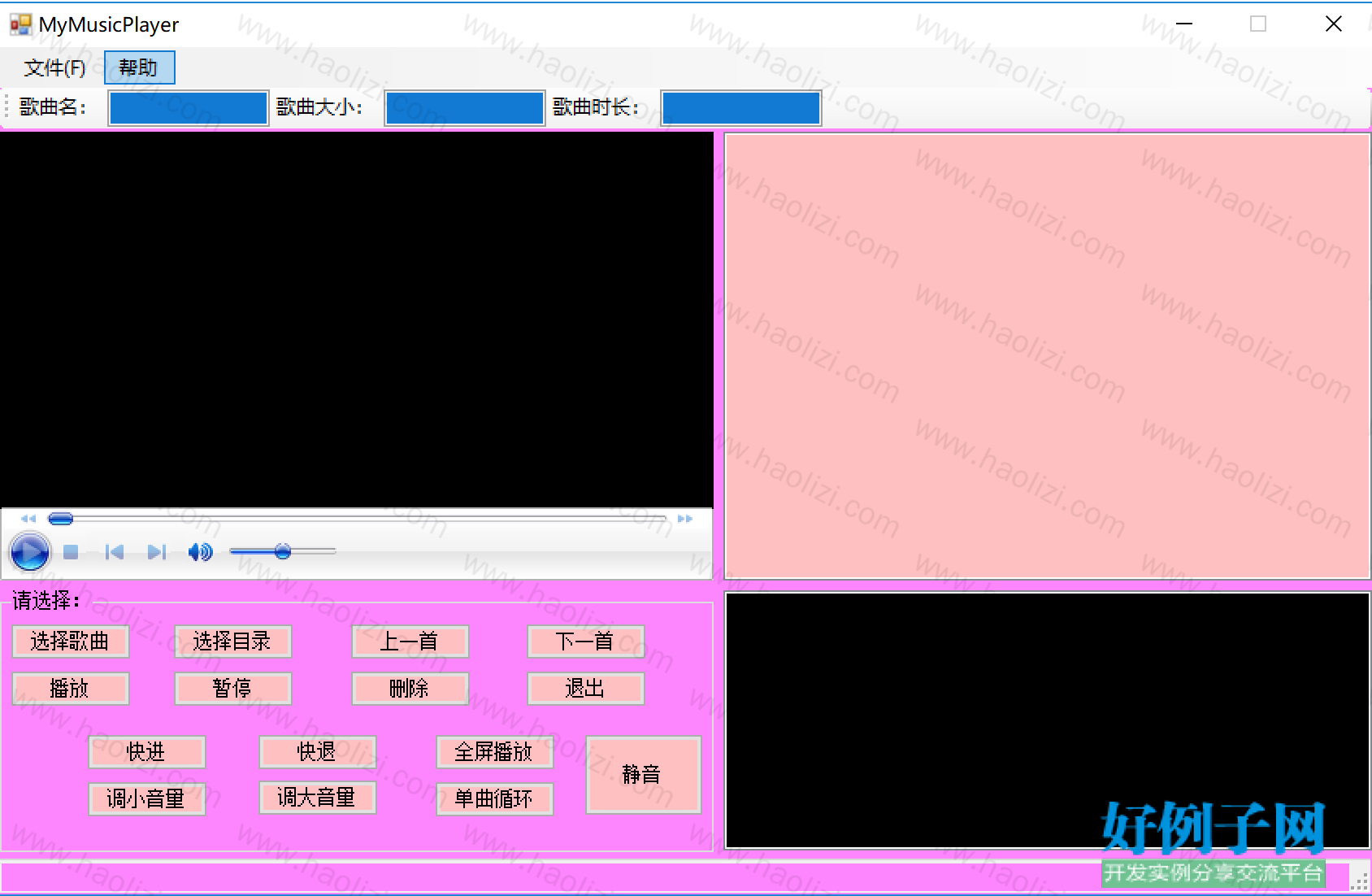Viewport: 1372px width, 896px height.
Task: Click the status bar resize grip
Action: 1360,881
